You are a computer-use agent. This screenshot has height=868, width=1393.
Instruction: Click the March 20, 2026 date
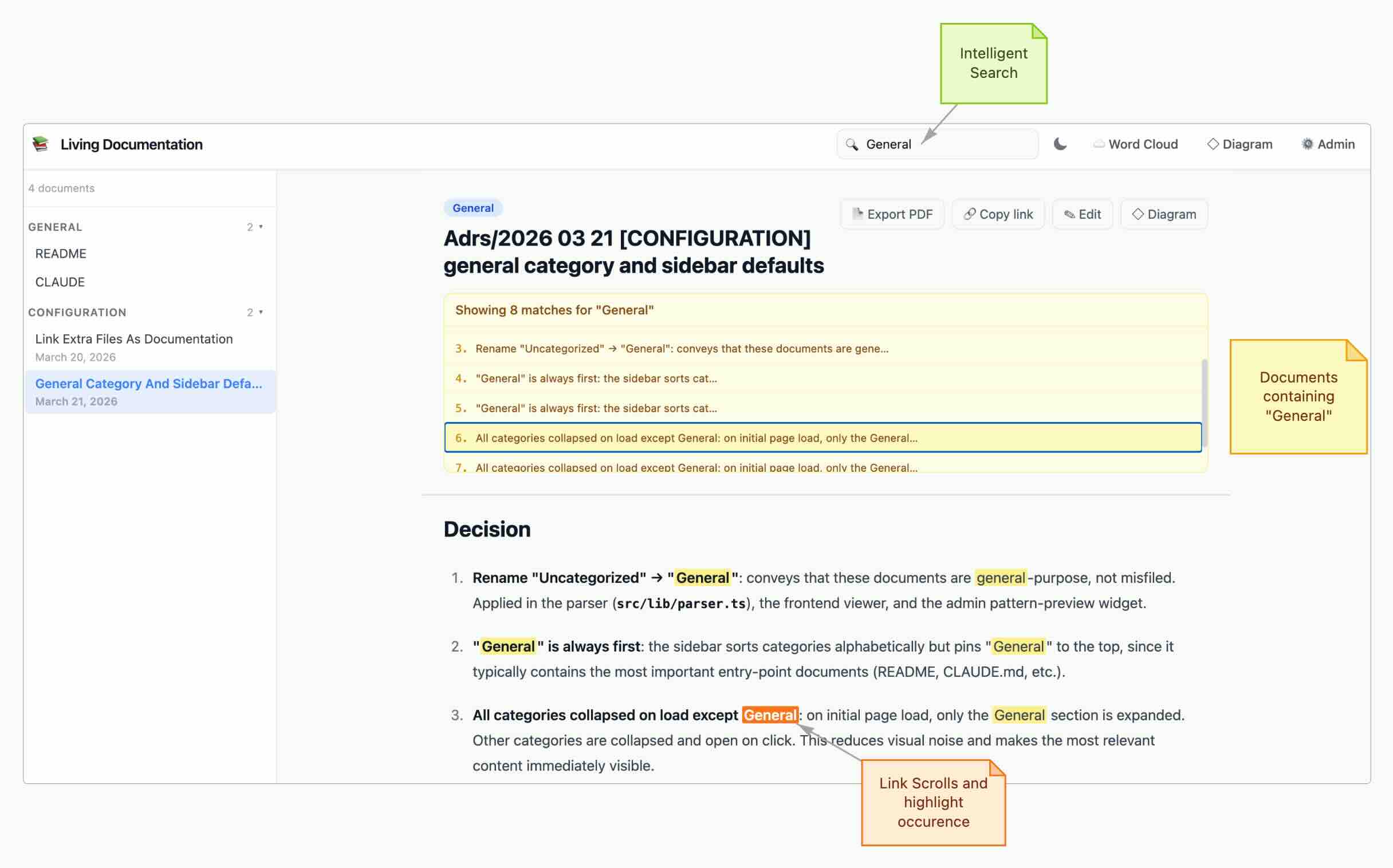click(x=75, y=357)
